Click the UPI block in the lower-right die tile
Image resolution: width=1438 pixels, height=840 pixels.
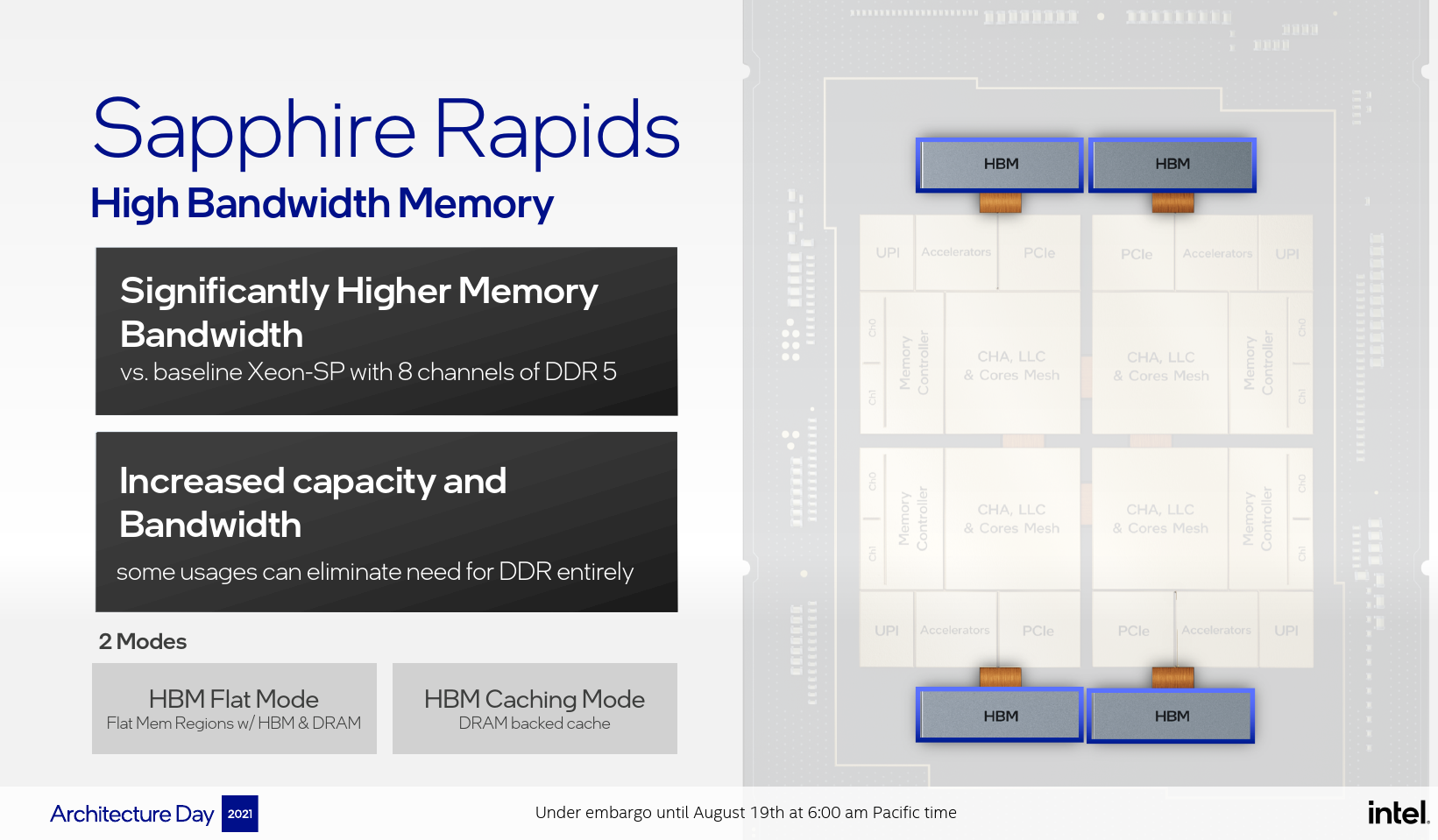(1286, 631)
